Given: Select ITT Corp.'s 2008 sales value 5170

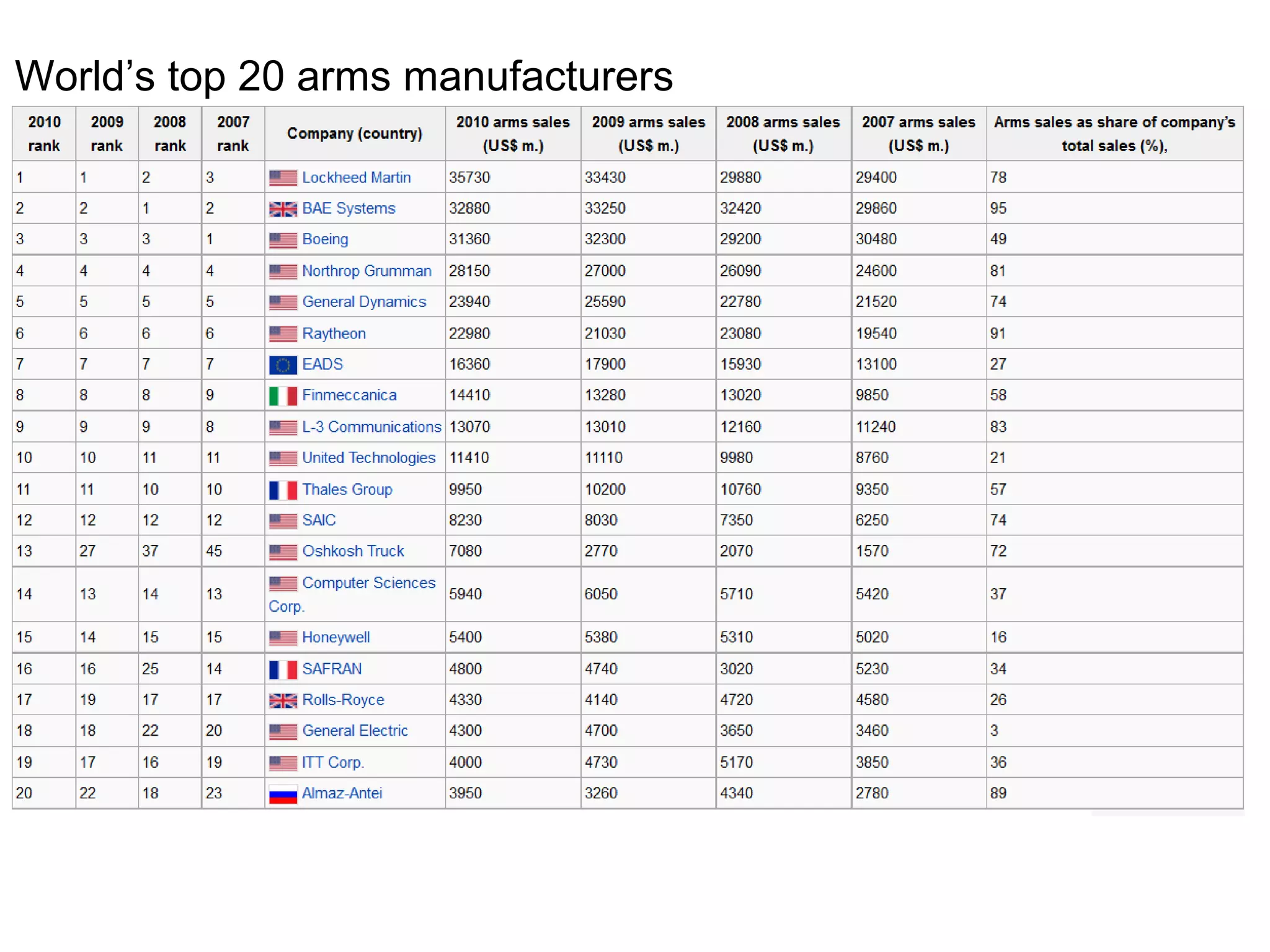Looking at the screenshot, I should tap(736, 762).
